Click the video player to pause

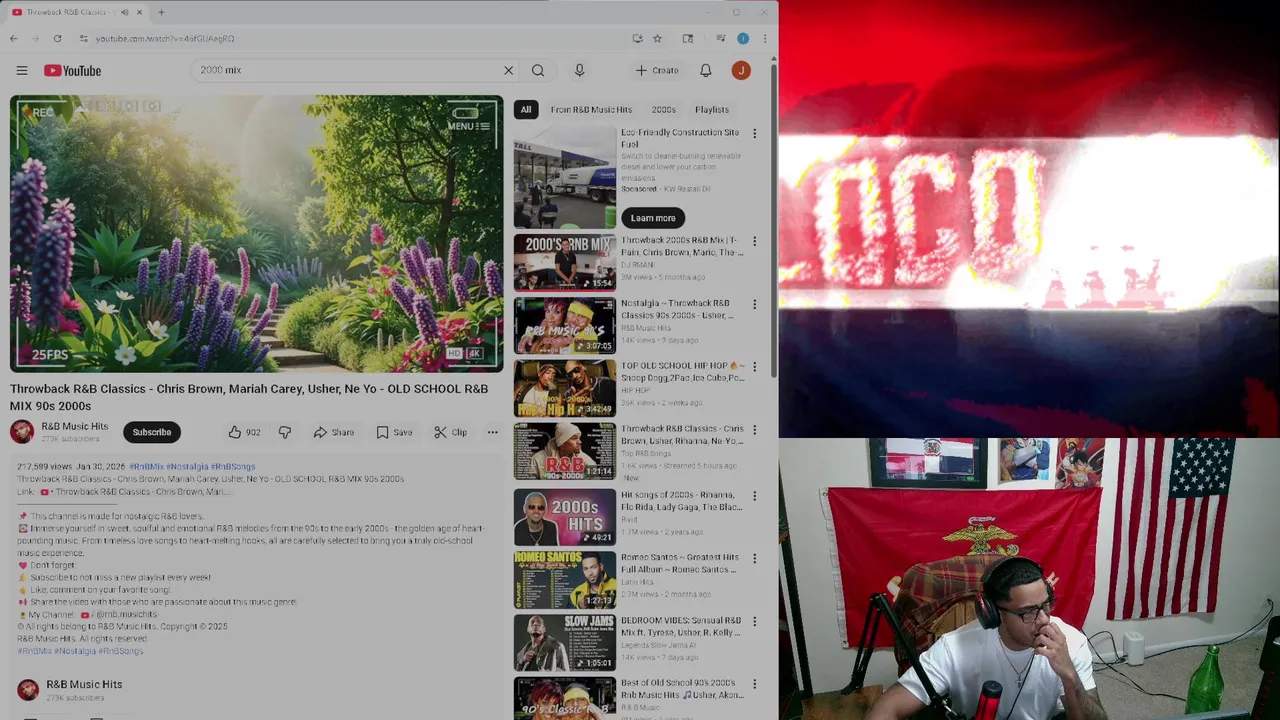click(x=256, y=234)
